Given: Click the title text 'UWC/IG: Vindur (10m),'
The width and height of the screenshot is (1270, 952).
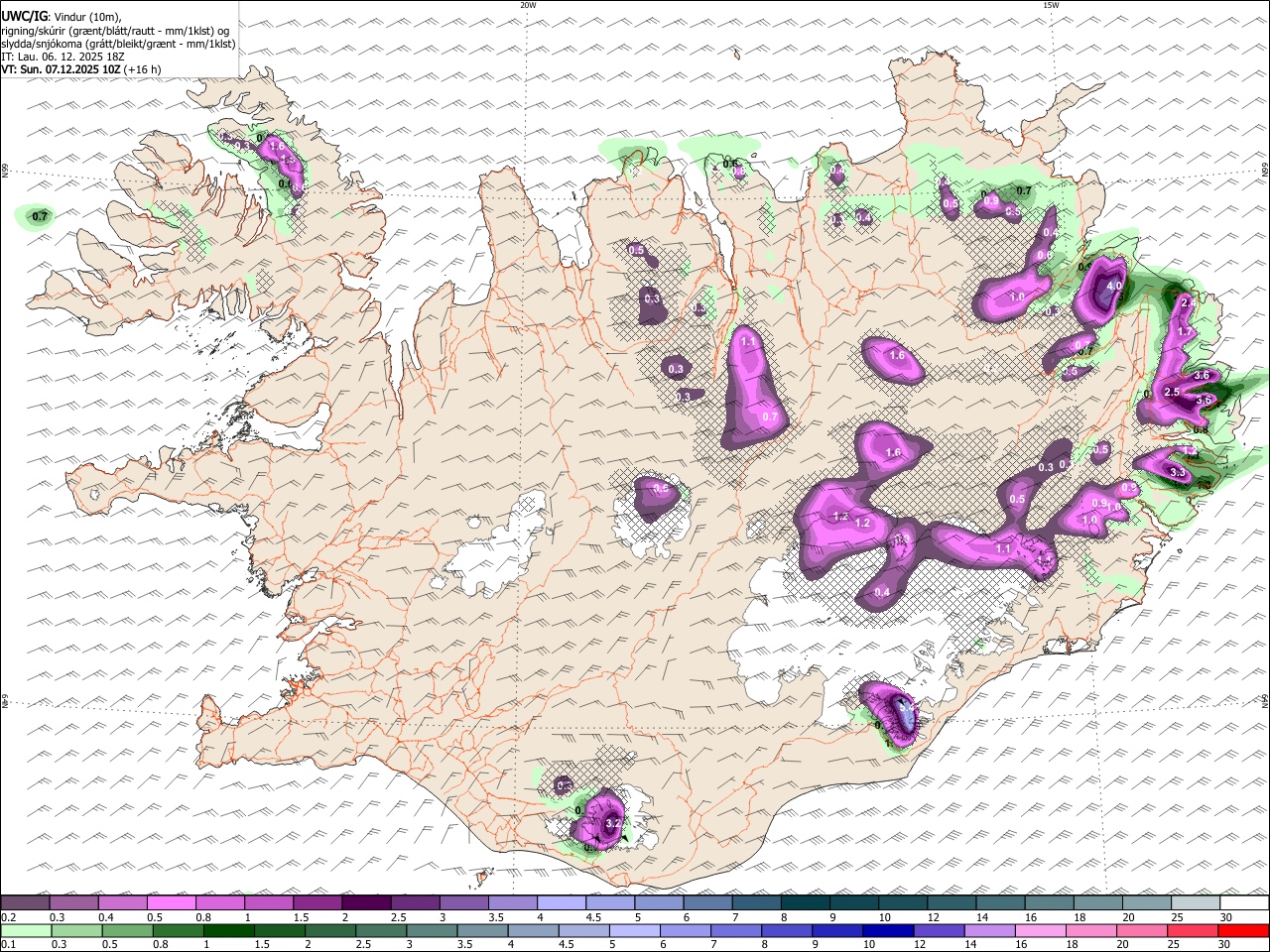Looking at the screenshot, I should [62, 17].
